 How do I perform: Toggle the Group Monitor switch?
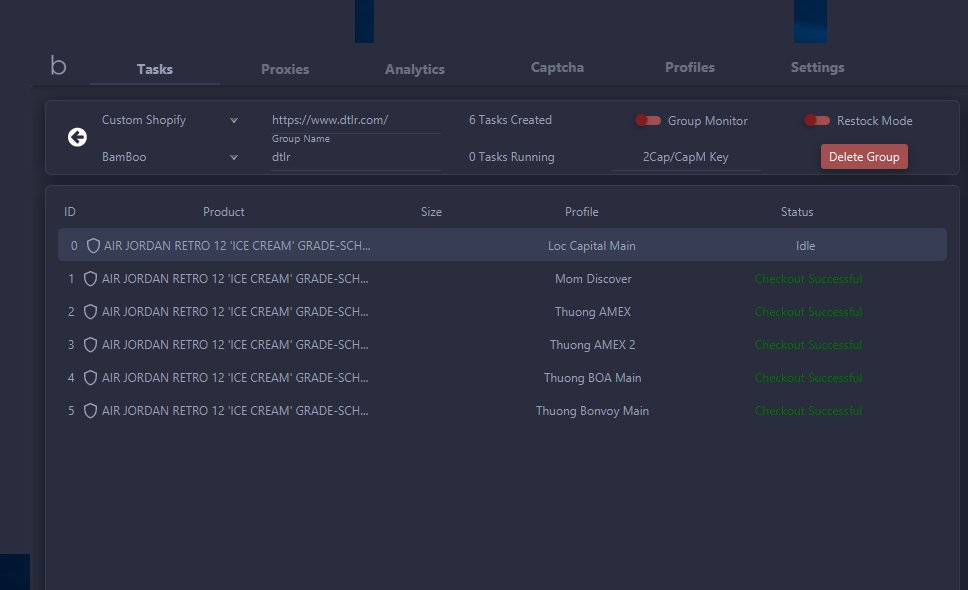pos(648,120)
